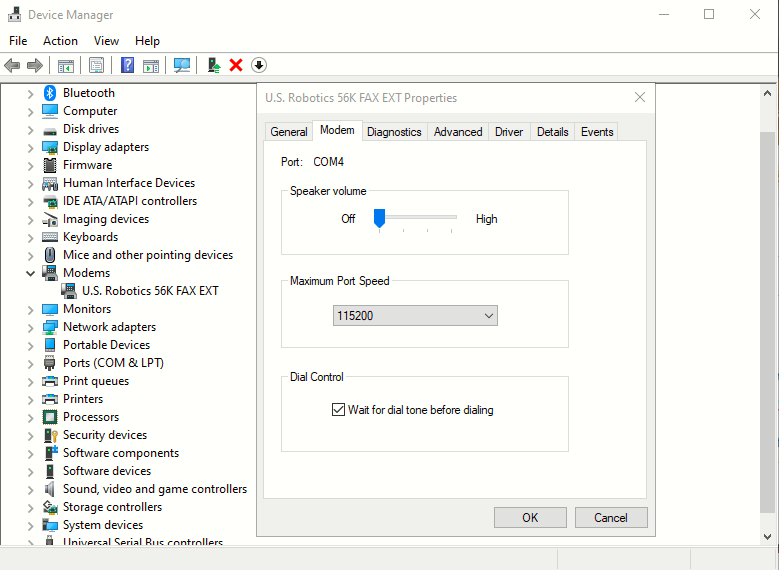Open the Action menu
Image resolution: width=779 pixels, height=570 pixels.
[60, 41]
